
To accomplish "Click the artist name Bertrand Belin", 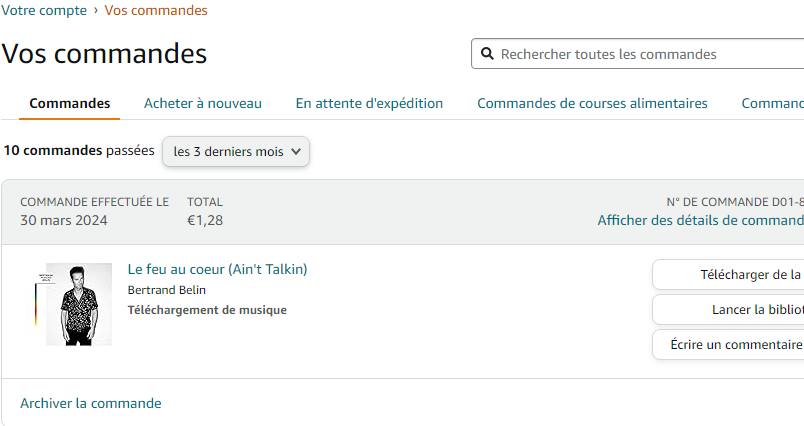I will (x=167, y=290).
